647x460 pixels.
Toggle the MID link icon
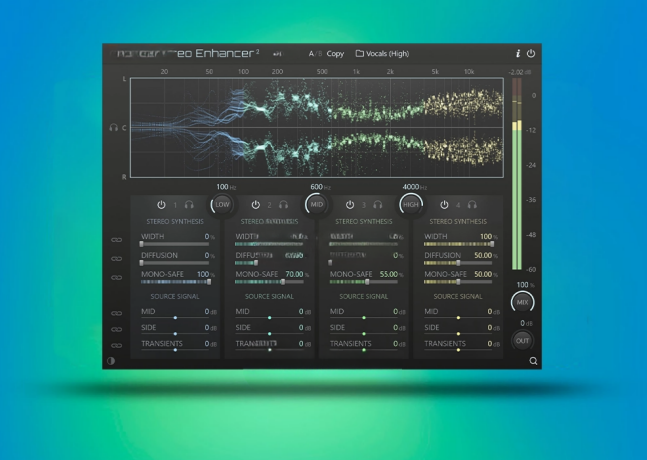[117, 313]
